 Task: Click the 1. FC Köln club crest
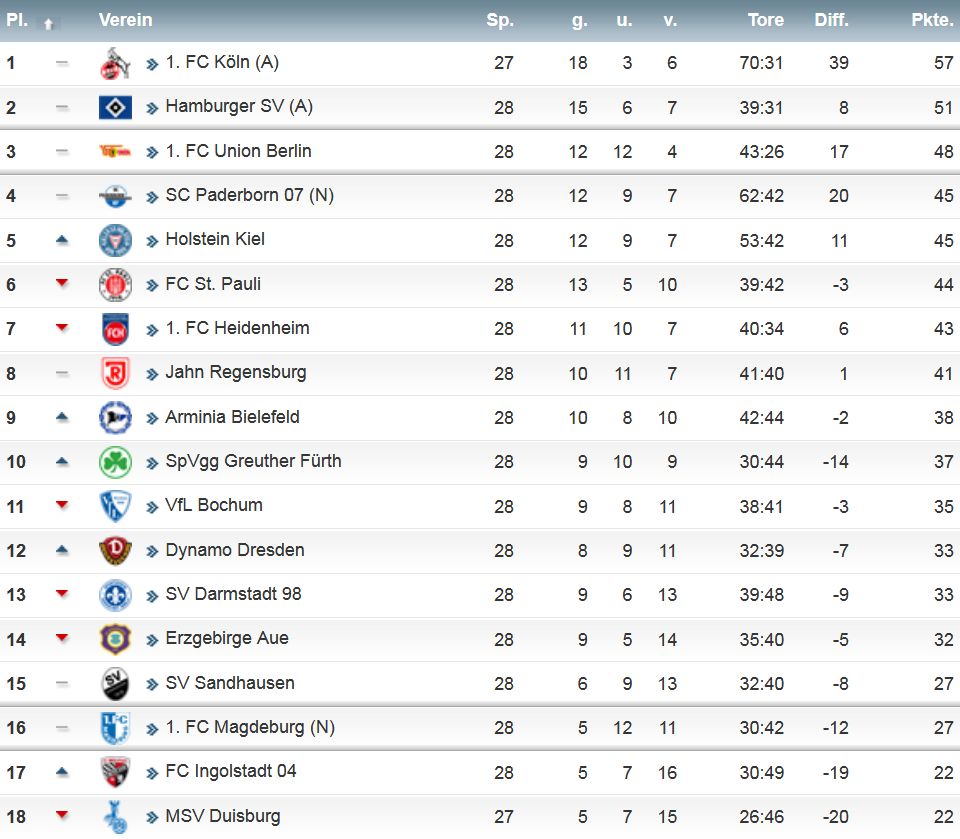(x=115, y=63)
